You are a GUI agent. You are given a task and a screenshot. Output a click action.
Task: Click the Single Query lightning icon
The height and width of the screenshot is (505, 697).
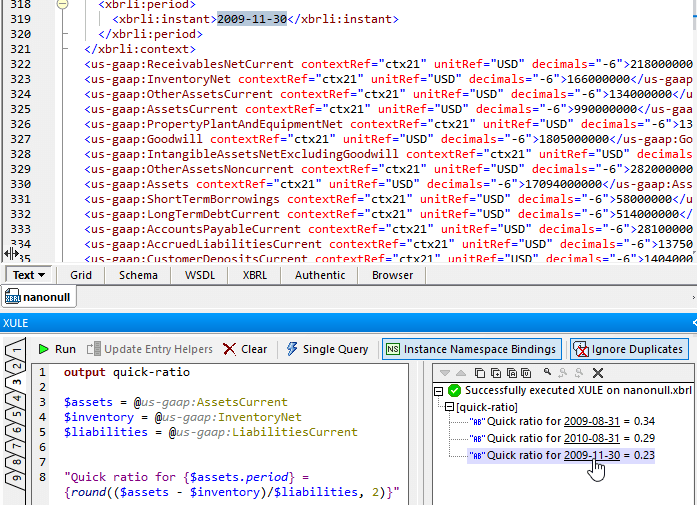point(294,349)
